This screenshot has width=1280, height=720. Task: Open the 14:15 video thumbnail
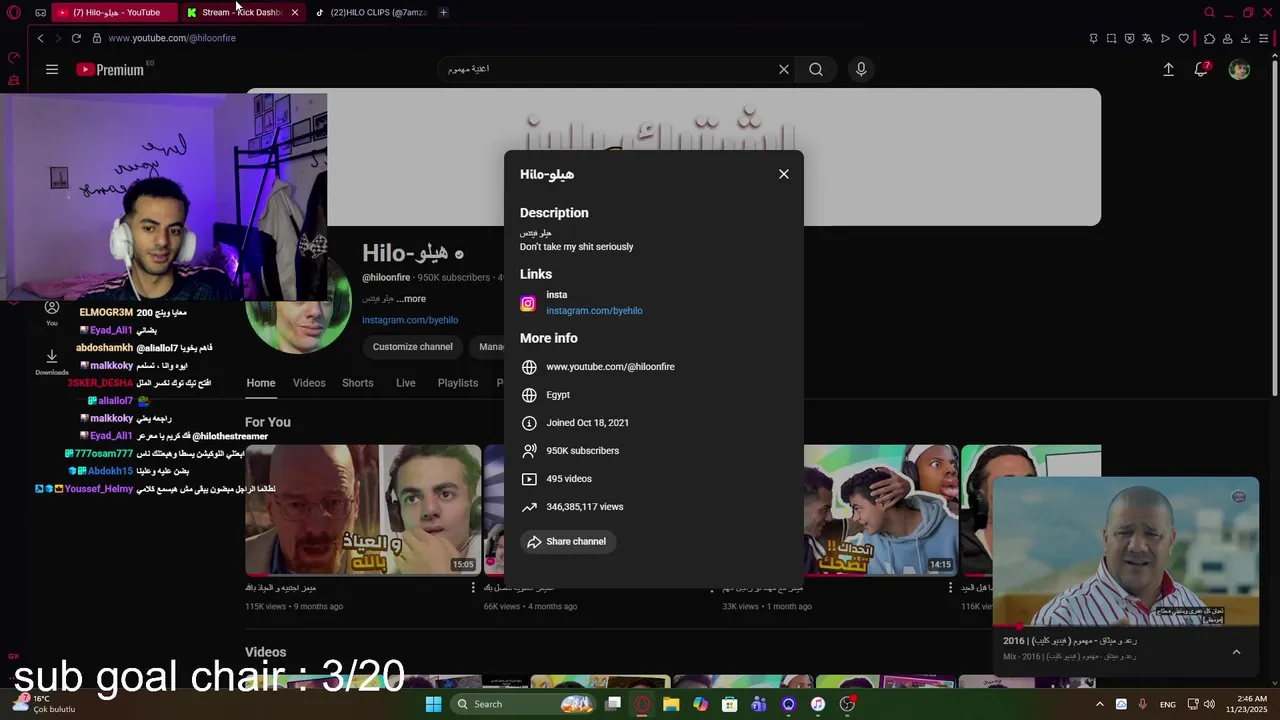(881, 510)
